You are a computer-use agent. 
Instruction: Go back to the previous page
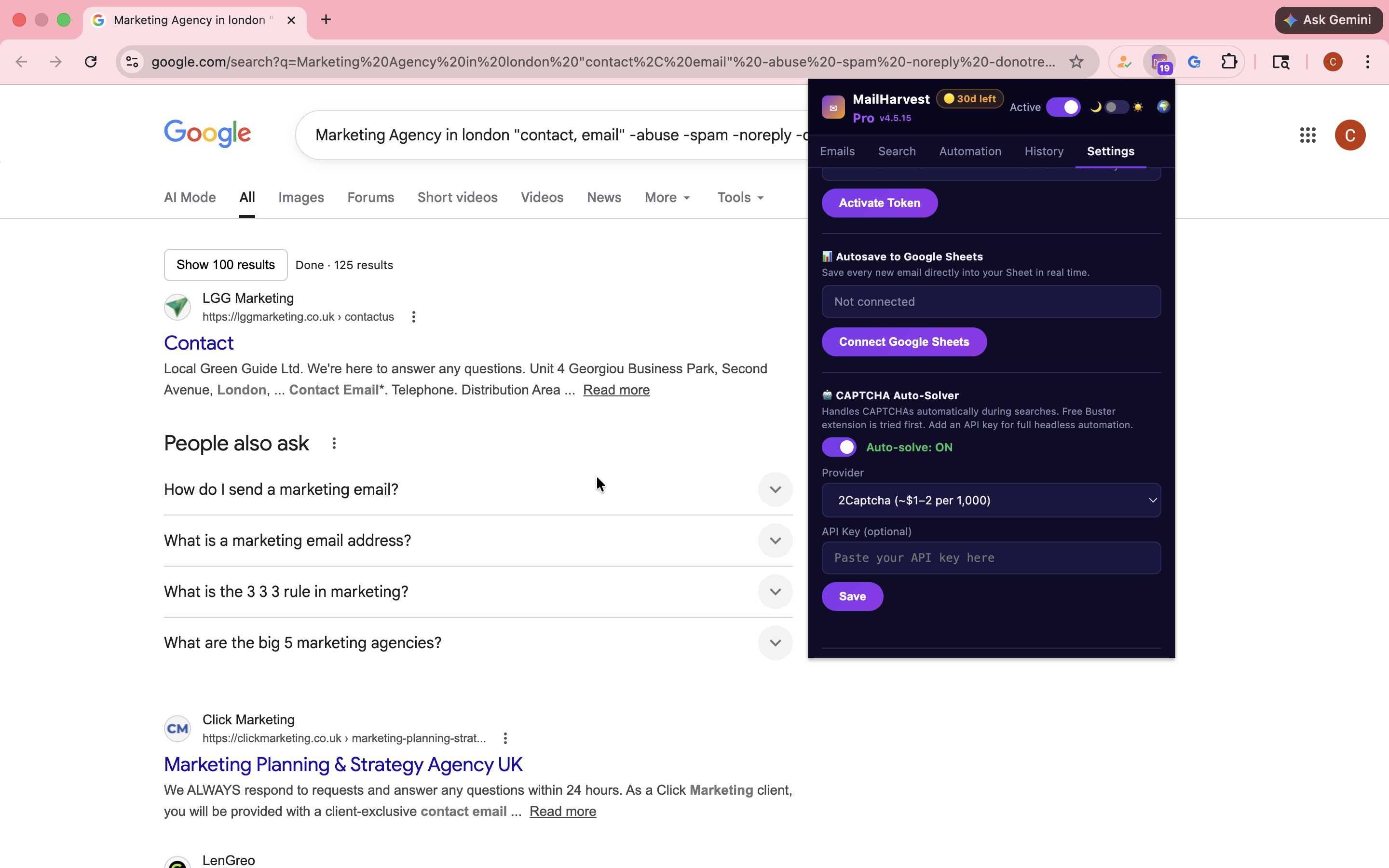coord(21,62)
